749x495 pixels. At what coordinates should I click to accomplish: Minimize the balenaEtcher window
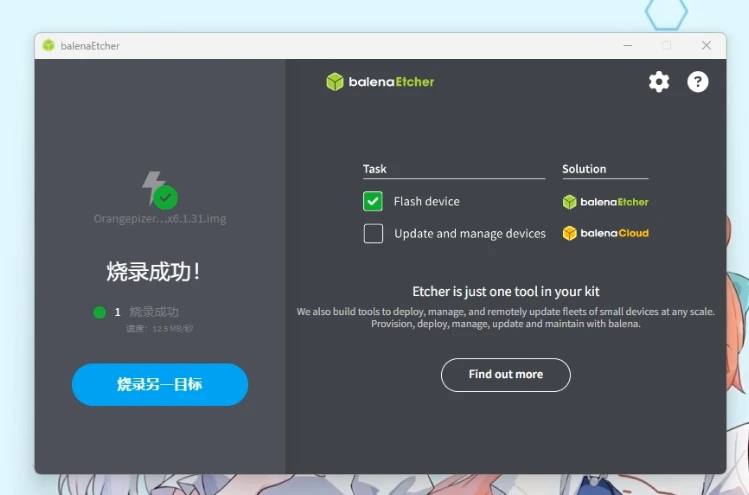click(x=628, y=45)
